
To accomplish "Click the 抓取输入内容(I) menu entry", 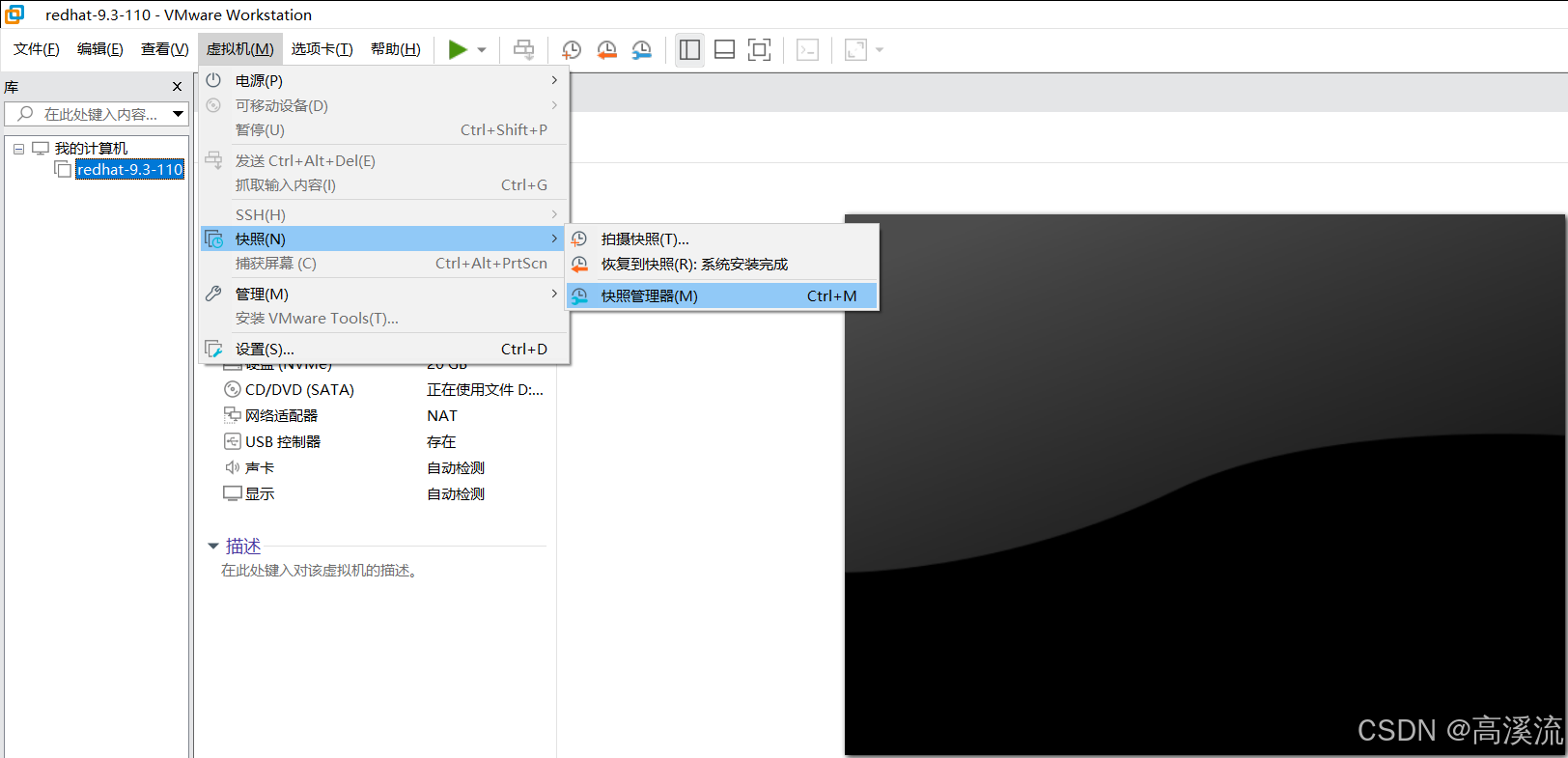I will pyautogui.click(x=384, y=184).
